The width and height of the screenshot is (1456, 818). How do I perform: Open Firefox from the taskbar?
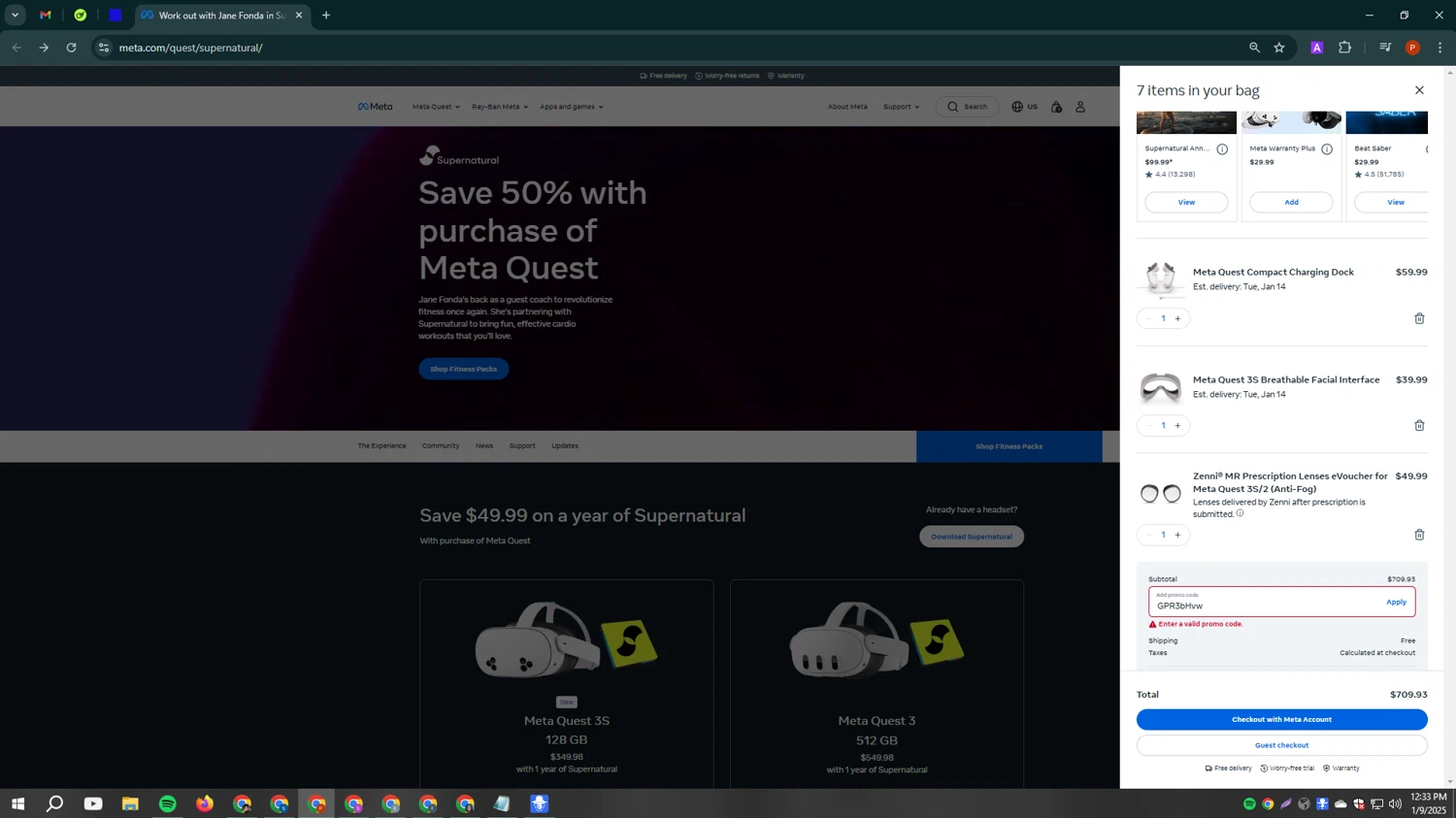pyautogui.click(x=205, y=803)
